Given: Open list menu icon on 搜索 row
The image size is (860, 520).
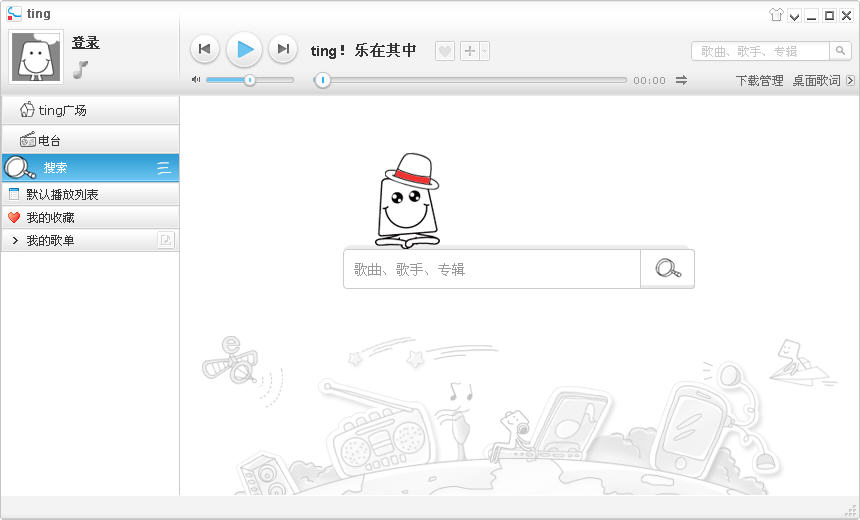Looking at the screenshot, I should 163,168.
